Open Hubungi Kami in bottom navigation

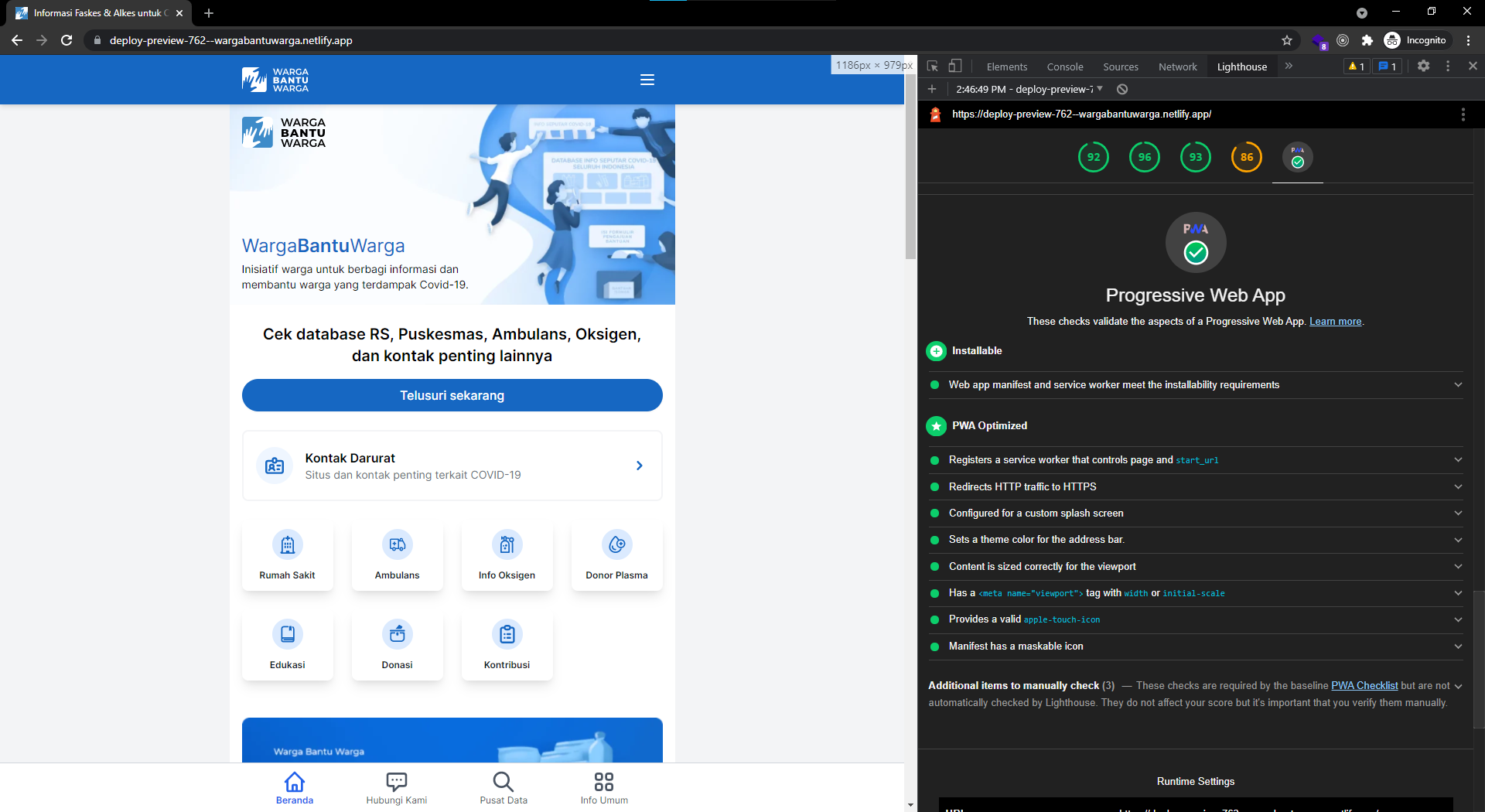[x=397, y=788]
